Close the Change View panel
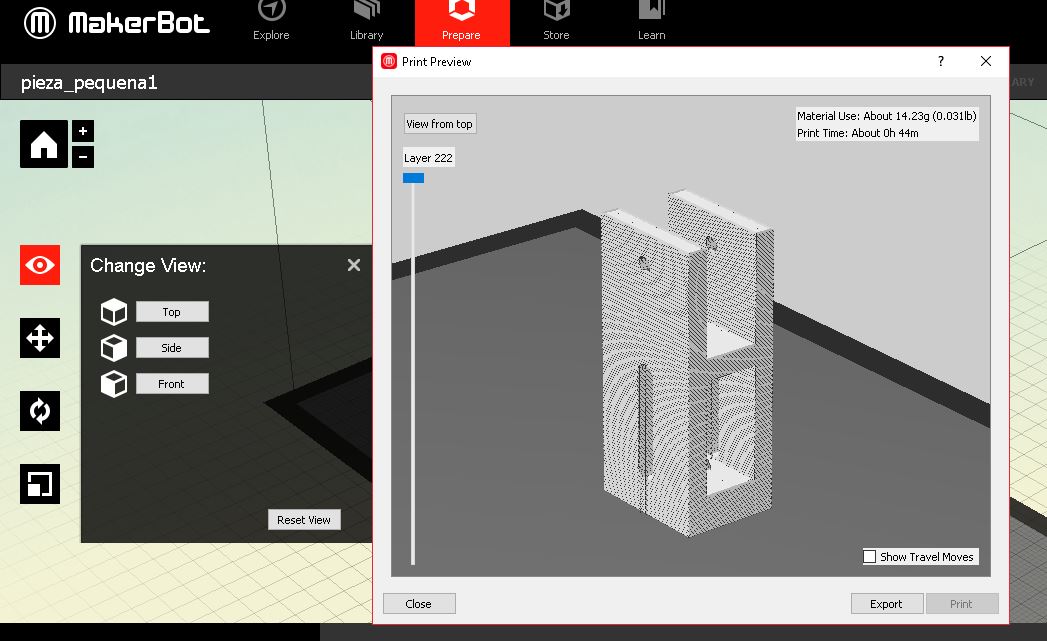This screenshot has height=641, width=1047. coord(354,265)
